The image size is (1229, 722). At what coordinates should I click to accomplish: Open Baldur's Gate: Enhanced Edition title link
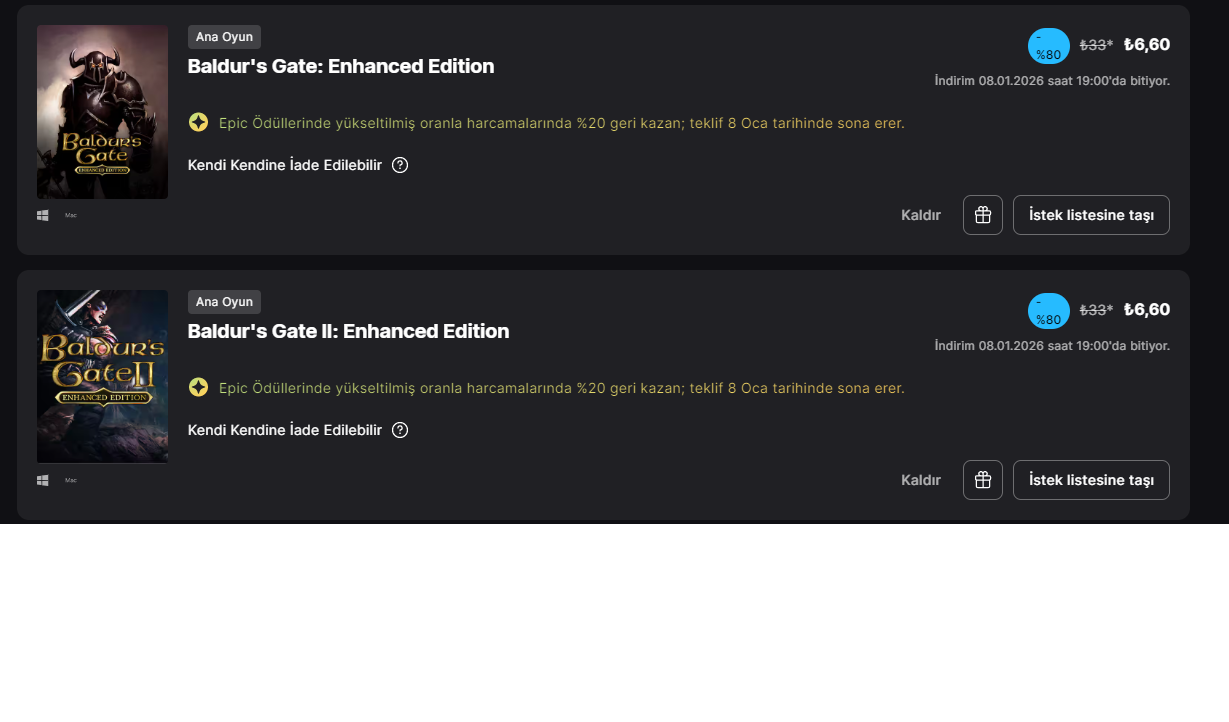(x=341, y=67)
